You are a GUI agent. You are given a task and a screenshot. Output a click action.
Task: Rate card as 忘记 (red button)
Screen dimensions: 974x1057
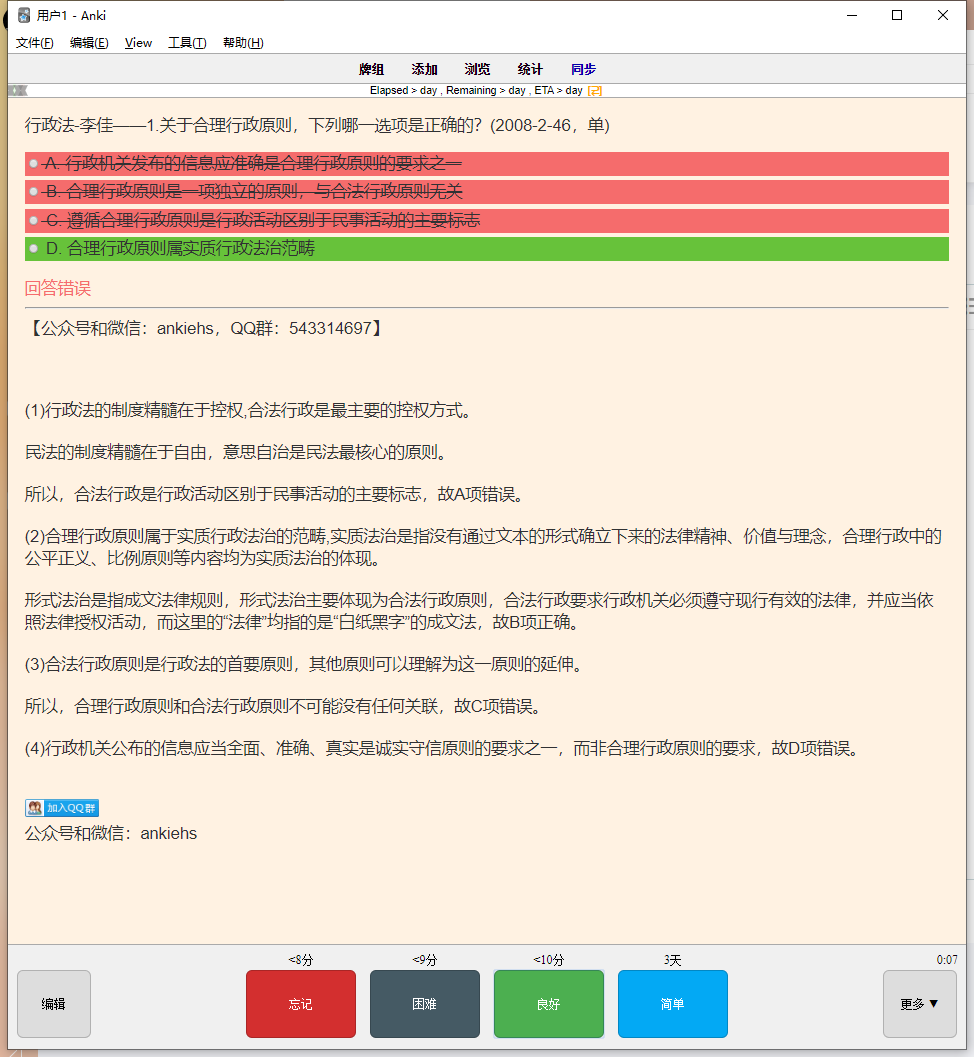[x=301, y=1004]
